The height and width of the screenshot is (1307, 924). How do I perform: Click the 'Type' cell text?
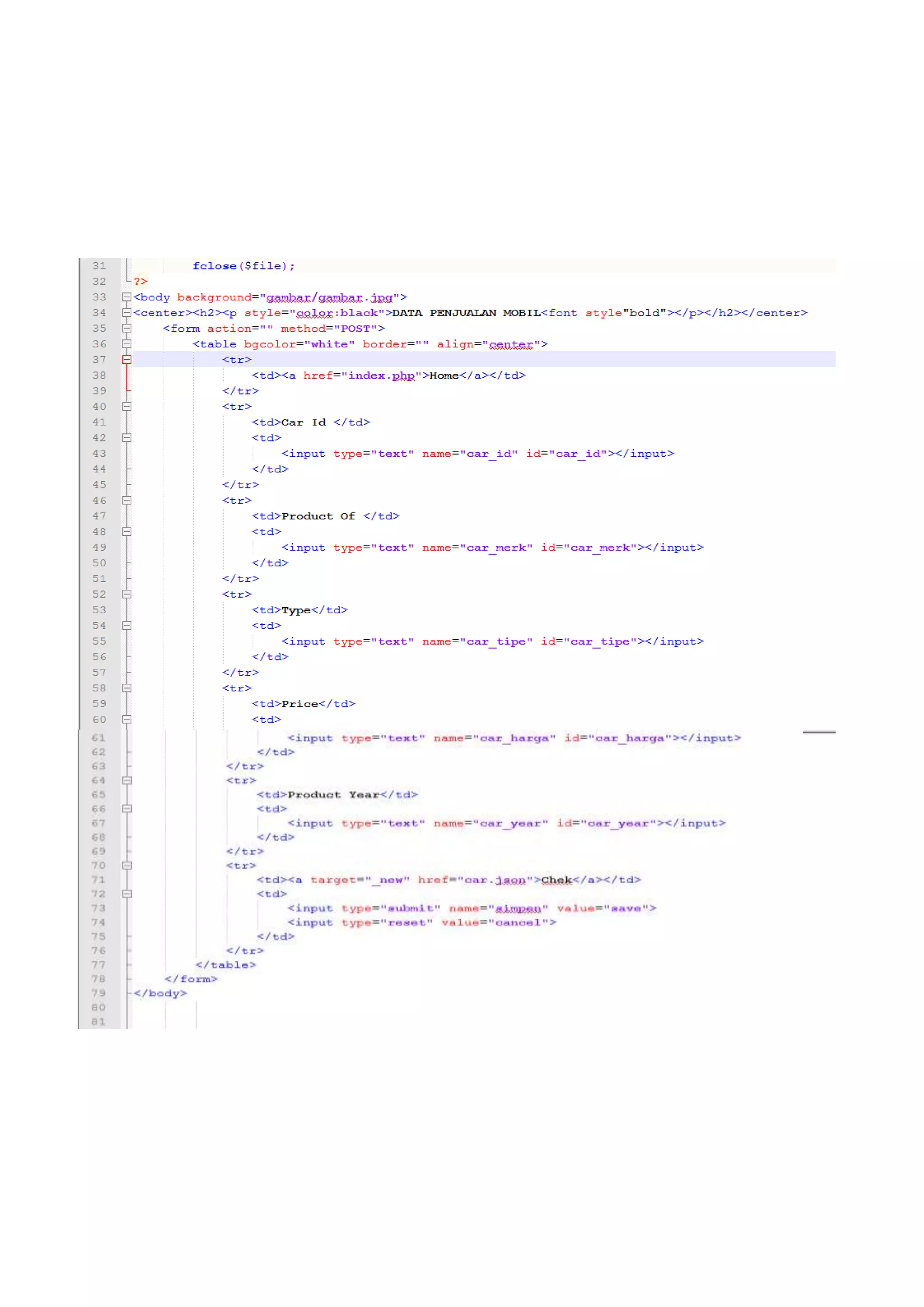click(296, 610)
